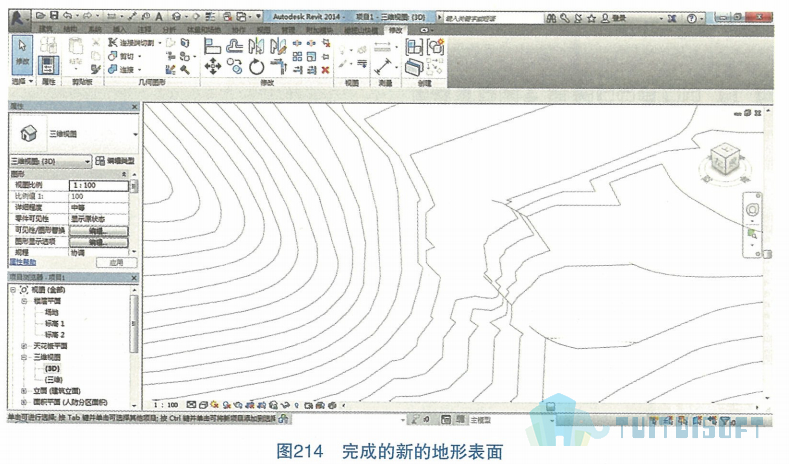Open the 三维视图 type selector dropdown
Viewport: 789px width, 464px height.
[135, 134]
